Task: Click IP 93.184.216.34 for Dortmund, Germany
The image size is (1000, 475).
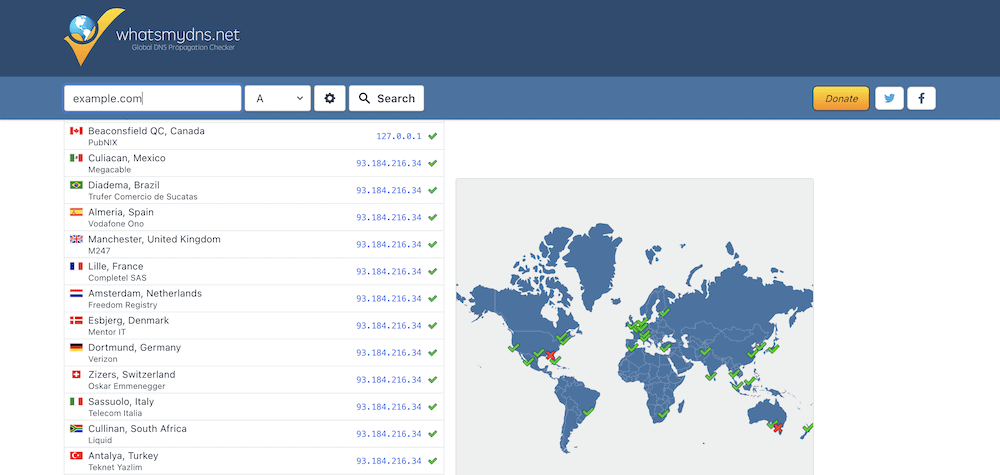Action: (x=389, y=353)
